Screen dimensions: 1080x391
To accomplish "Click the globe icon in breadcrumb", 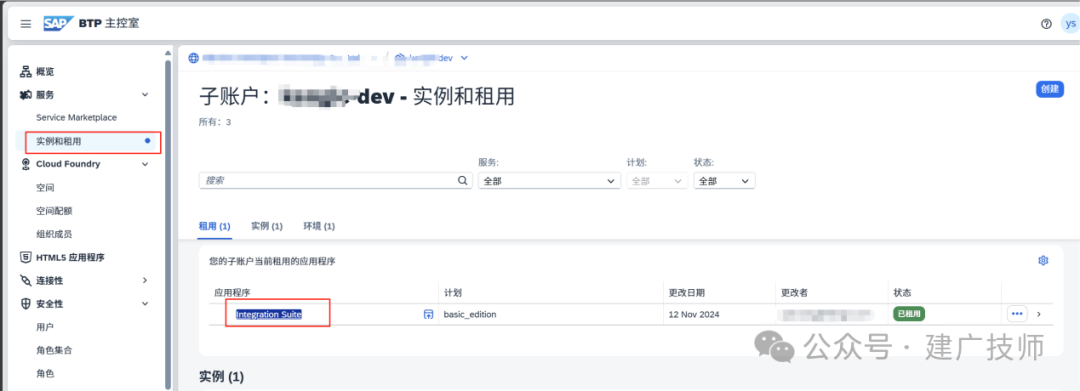I will coord(193,58).
